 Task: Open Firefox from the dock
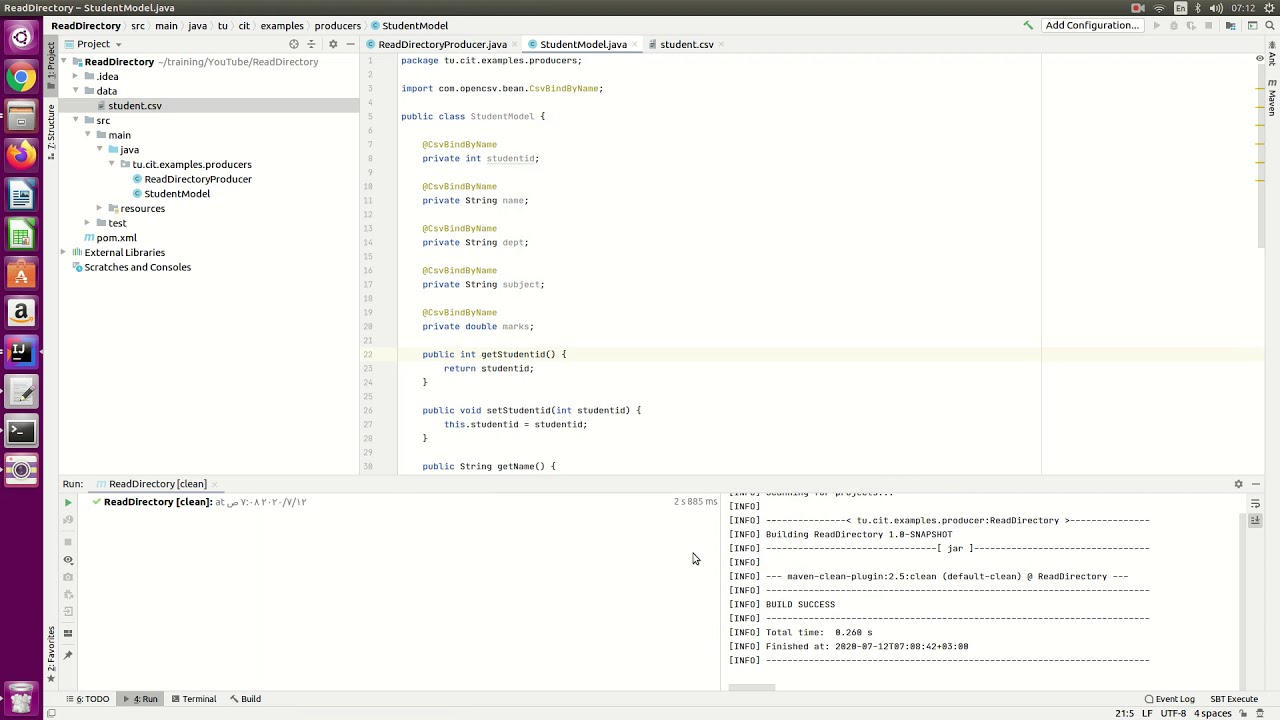coord(21,155)
